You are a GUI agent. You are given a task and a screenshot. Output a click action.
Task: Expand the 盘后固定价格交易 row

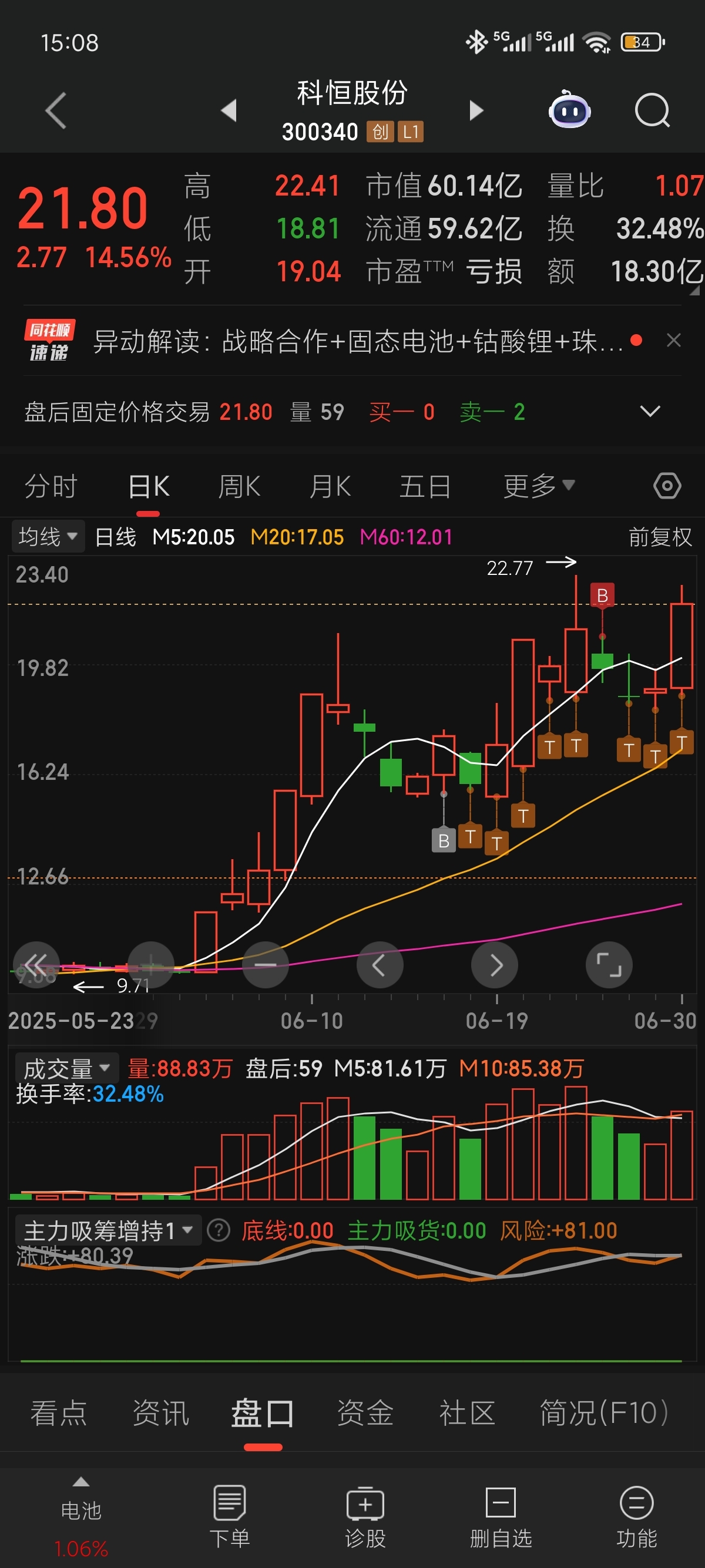650,412
